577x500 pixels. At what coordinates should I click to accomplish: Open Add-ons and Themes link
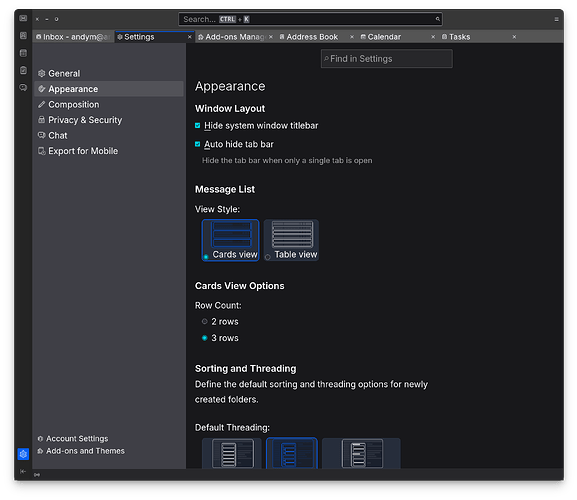(85, 451)
